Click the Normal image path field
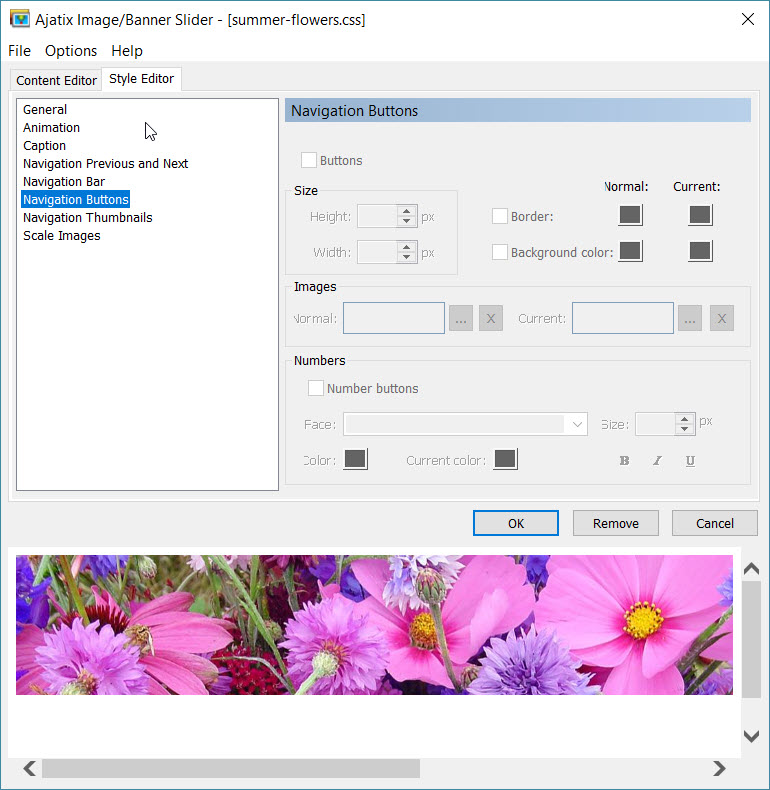The width and height of the screenshot is (770, 790). pyautogui.click(x=394, y=318)
